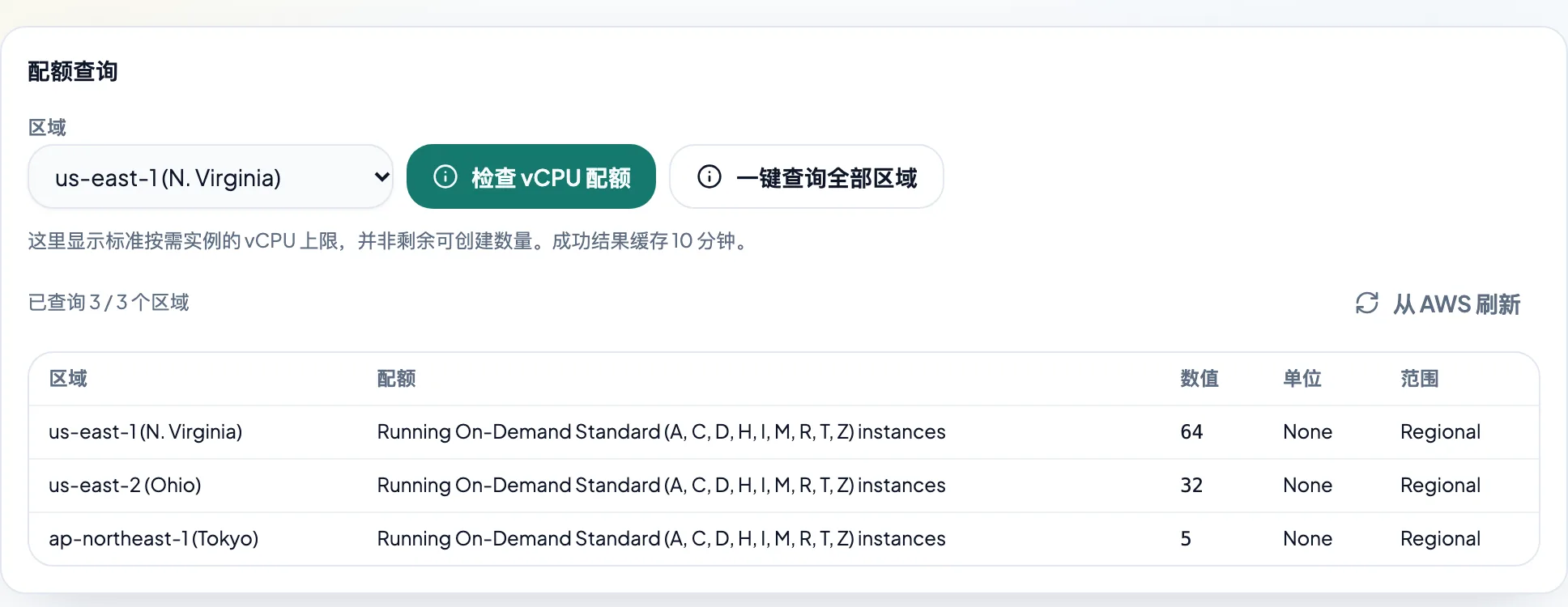Click the 单位 column header
The width and height of the screenshot is (1568, 607).
pyautogui.click(x=1302, y=379)
